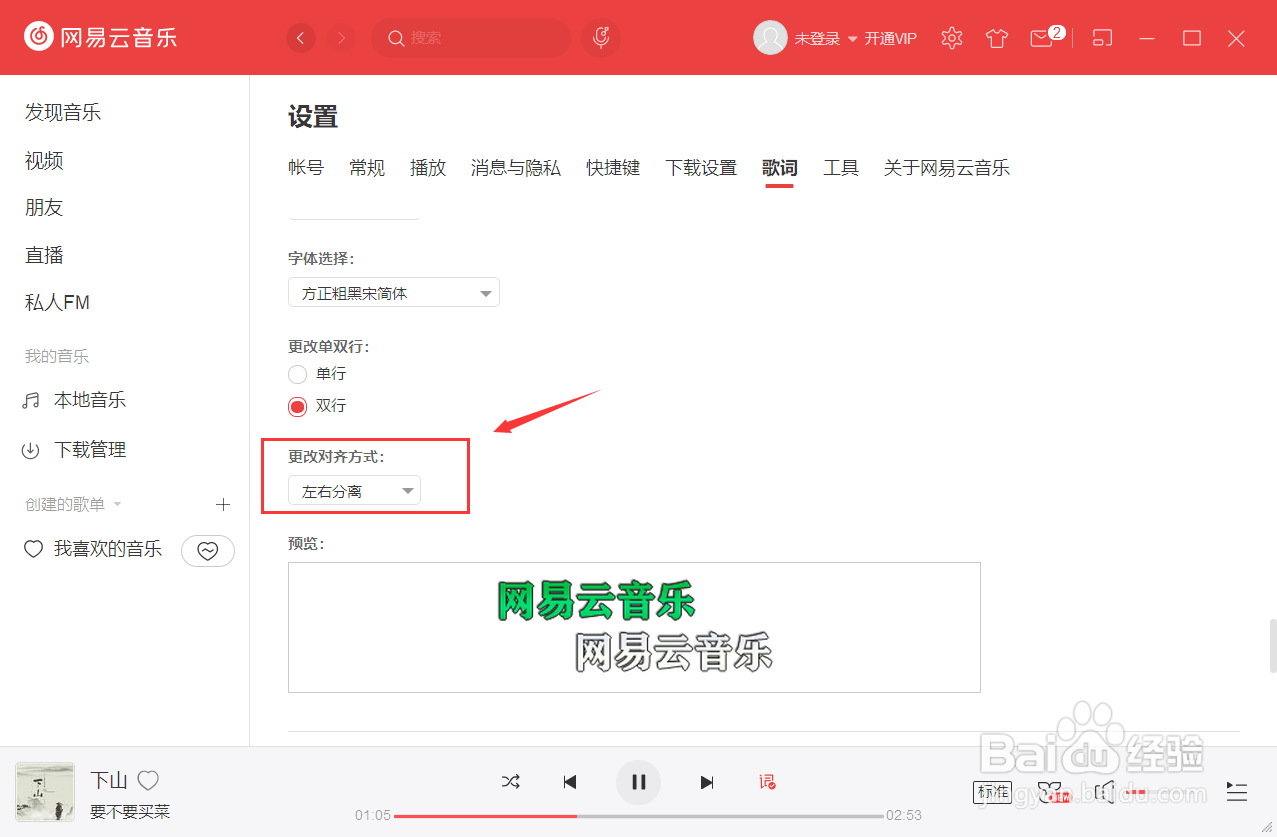The image size is (1277, 837).
Task: Open settings gear icon
Action: [952, 38]
